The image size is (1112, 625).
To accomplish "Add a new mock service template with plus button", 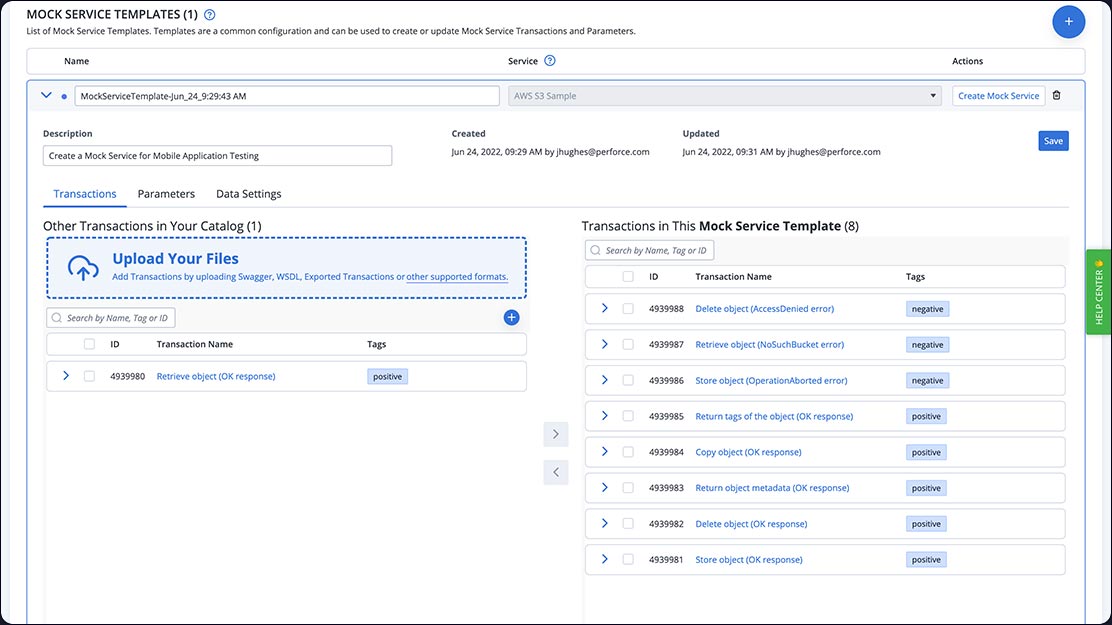I will (x=1068, y=21).
